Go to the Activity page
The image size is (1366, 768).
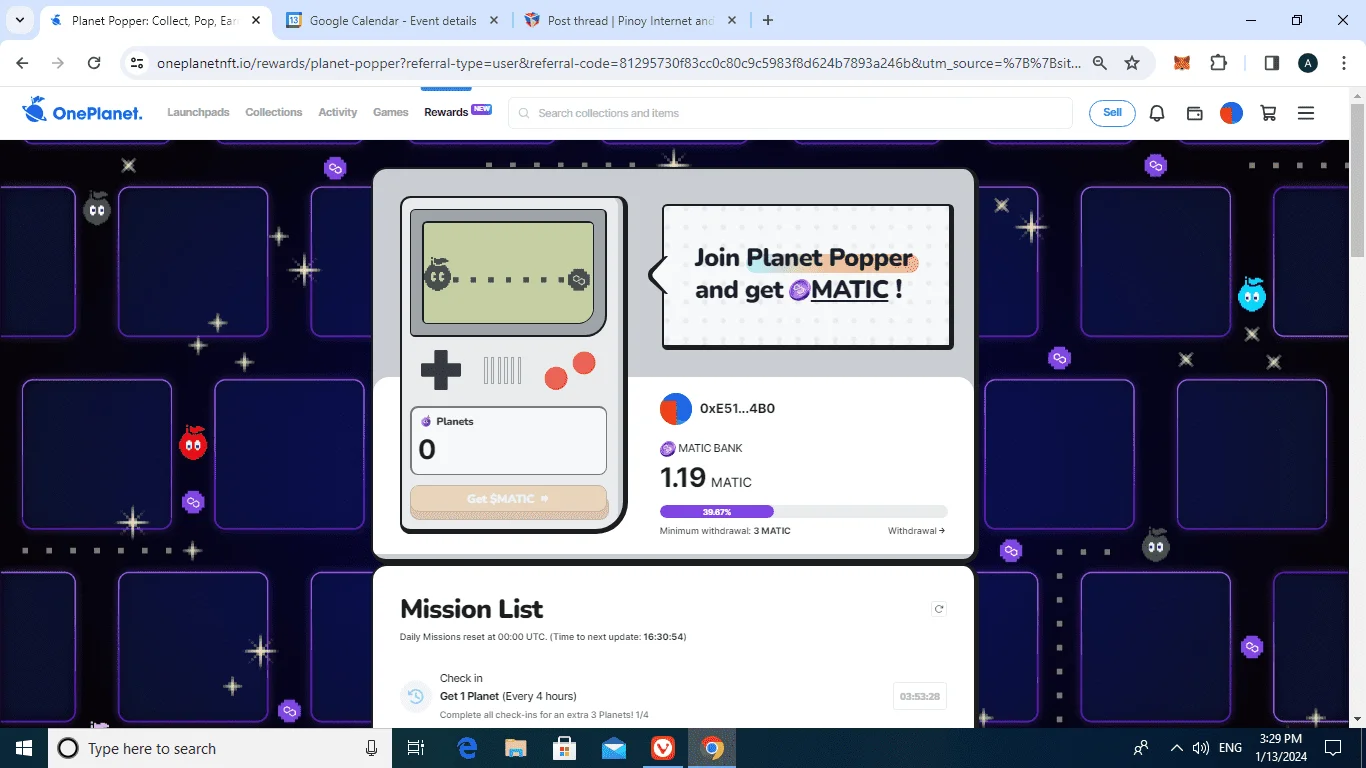pos(338,112)
